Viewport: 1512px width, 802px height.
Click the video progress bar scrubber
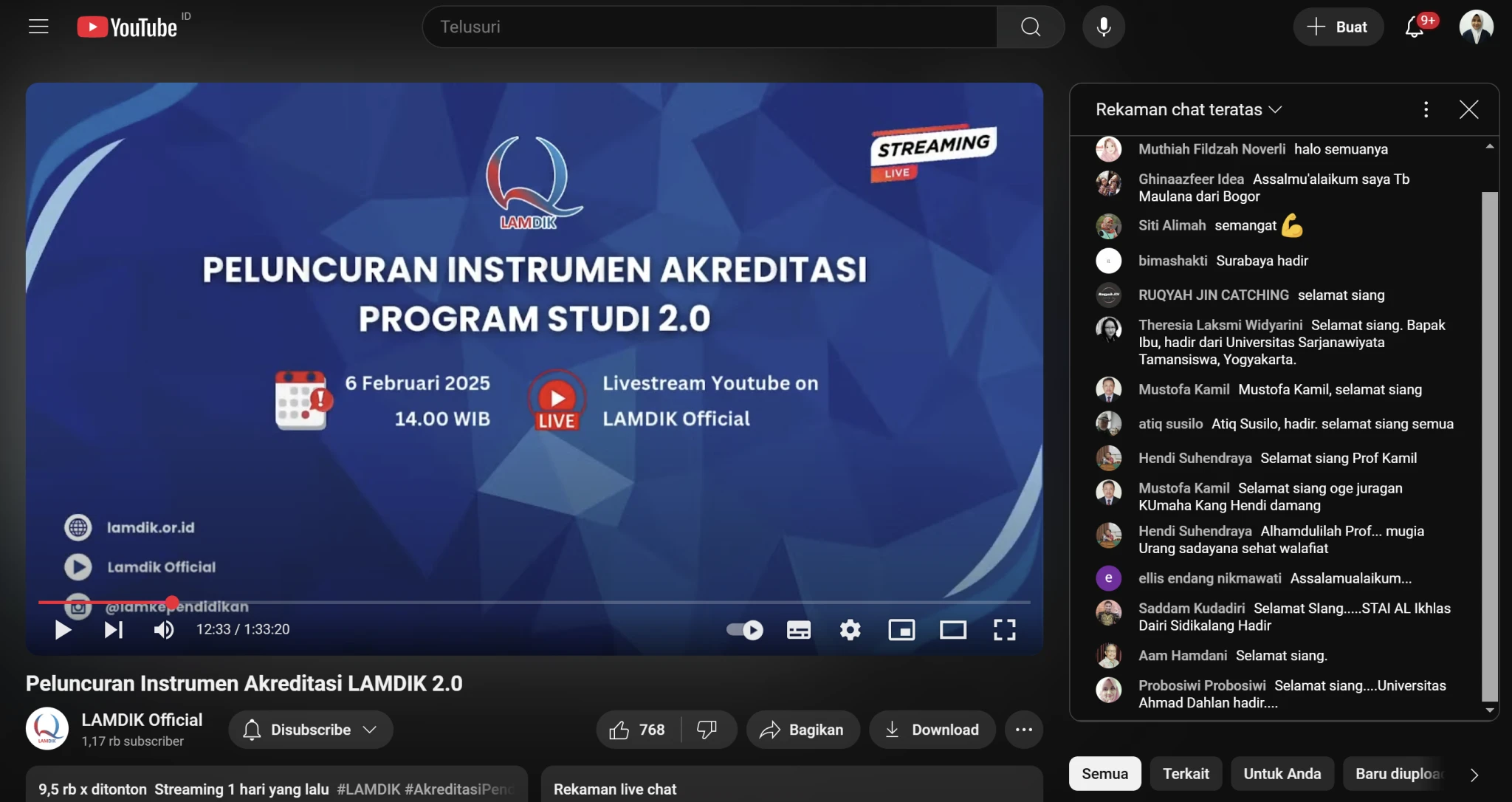coord(172,603)
